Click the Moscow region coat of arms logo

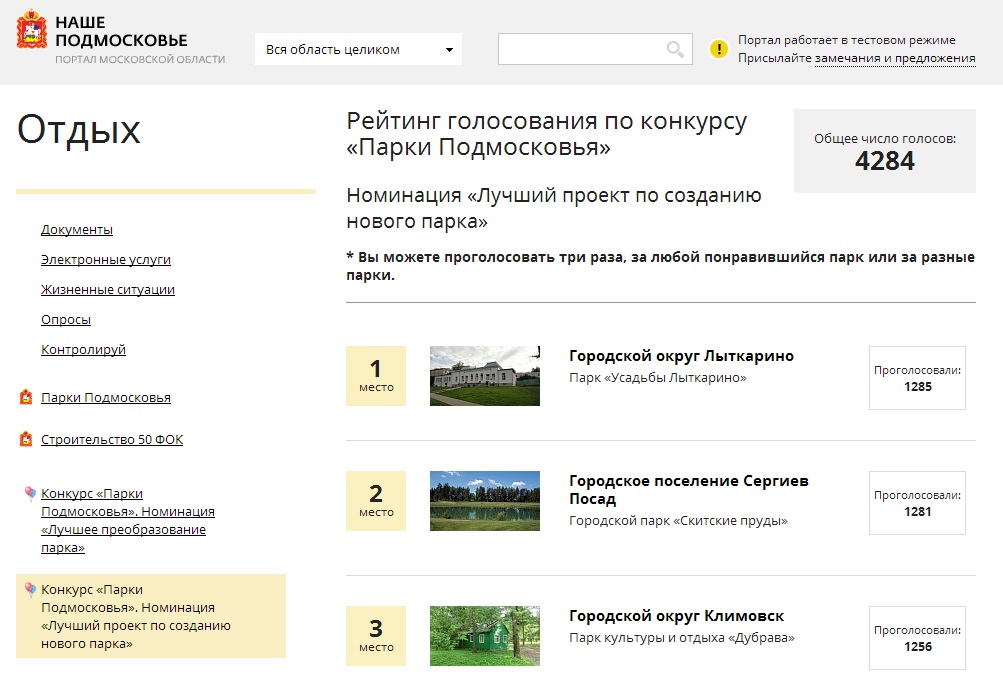tap(31, 31)
